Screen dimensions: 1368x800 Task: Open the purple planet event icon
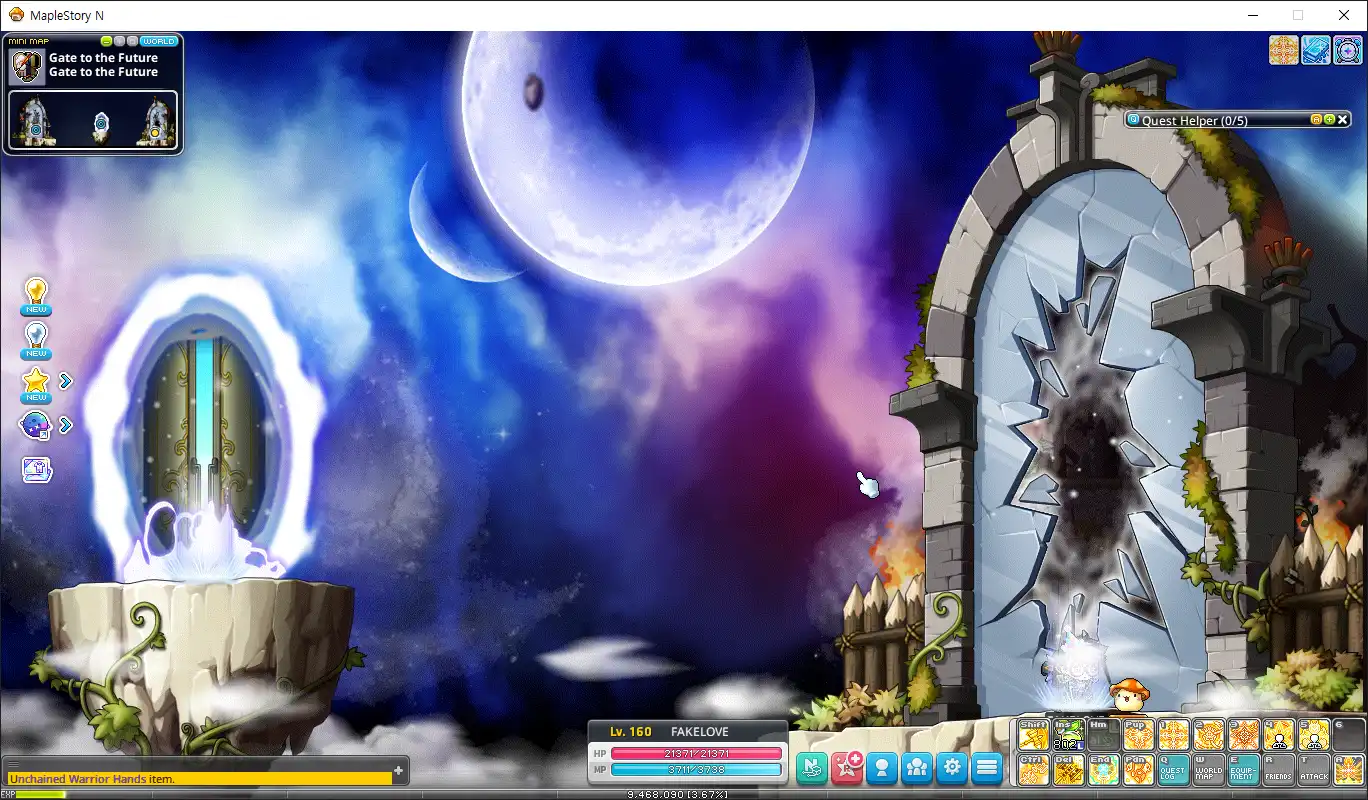[x=35, y=425]
